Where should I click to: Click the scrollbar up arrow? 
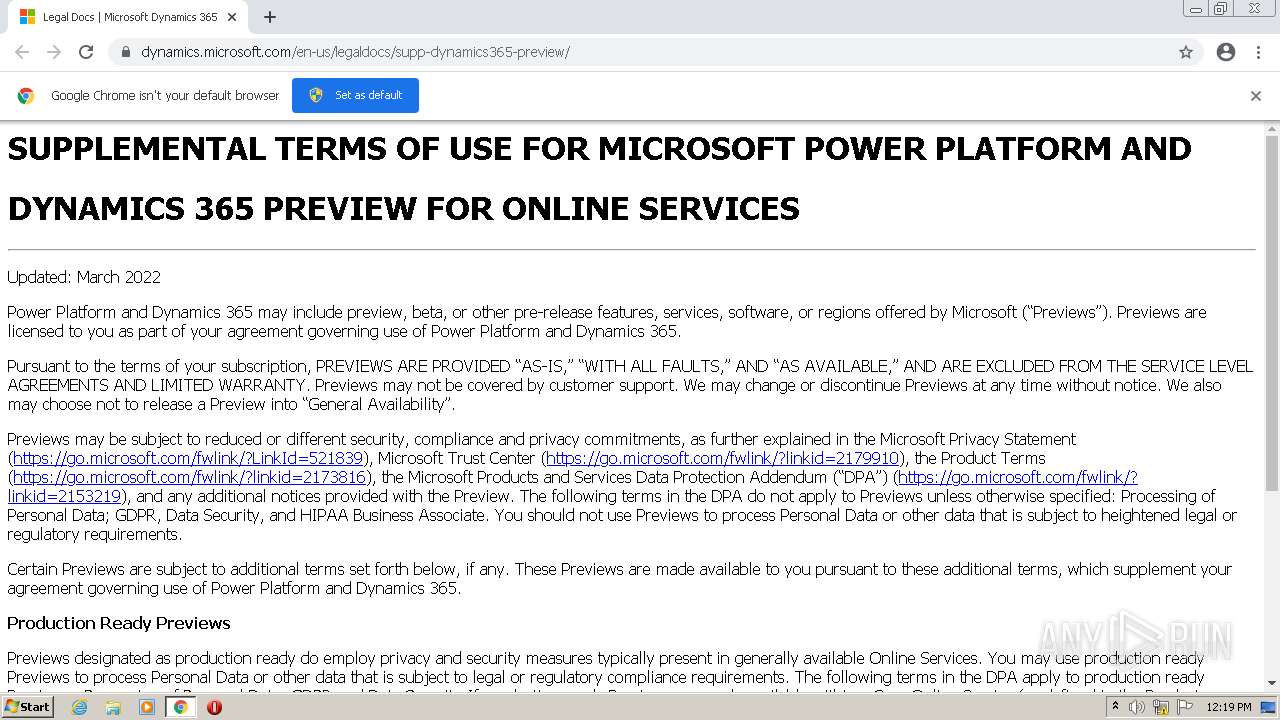click(1272, 129)
